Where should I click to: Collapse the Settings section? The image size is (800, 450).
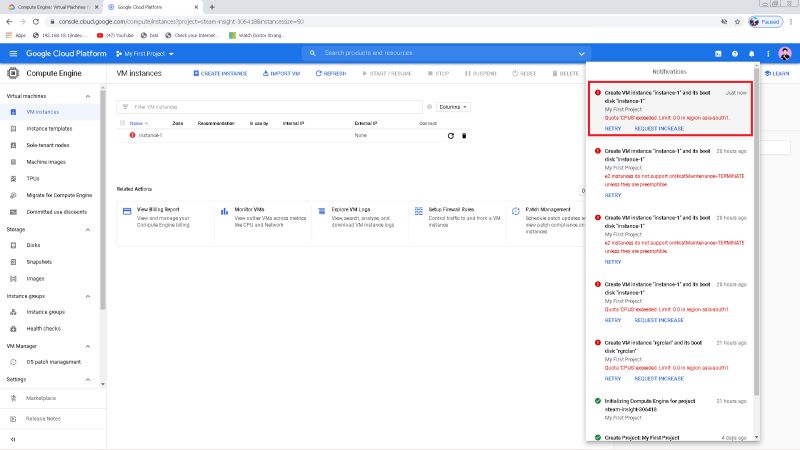[x=88, y=380]
